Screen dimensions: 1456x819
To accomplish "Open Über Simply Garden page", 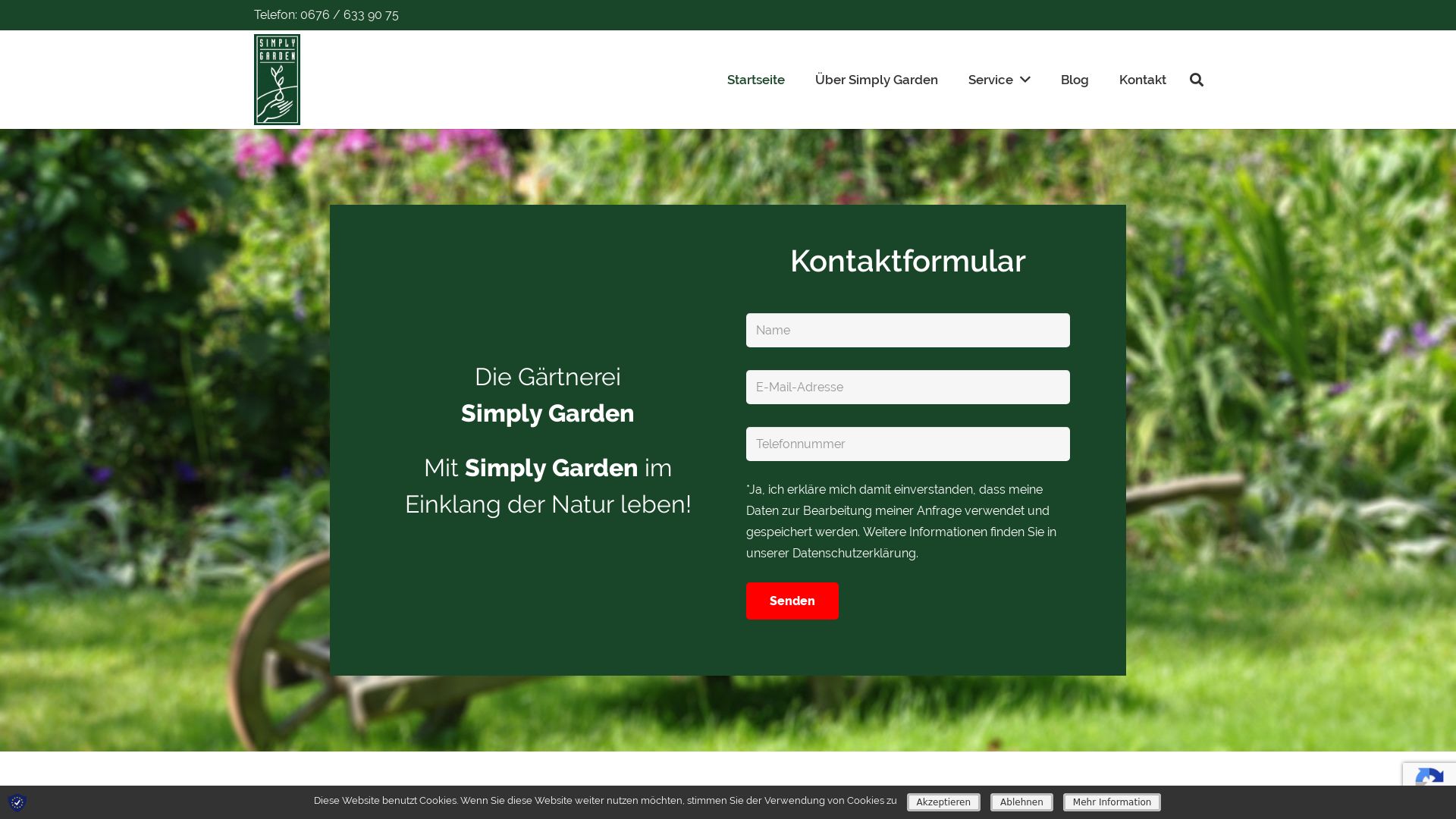I will 877,80.
